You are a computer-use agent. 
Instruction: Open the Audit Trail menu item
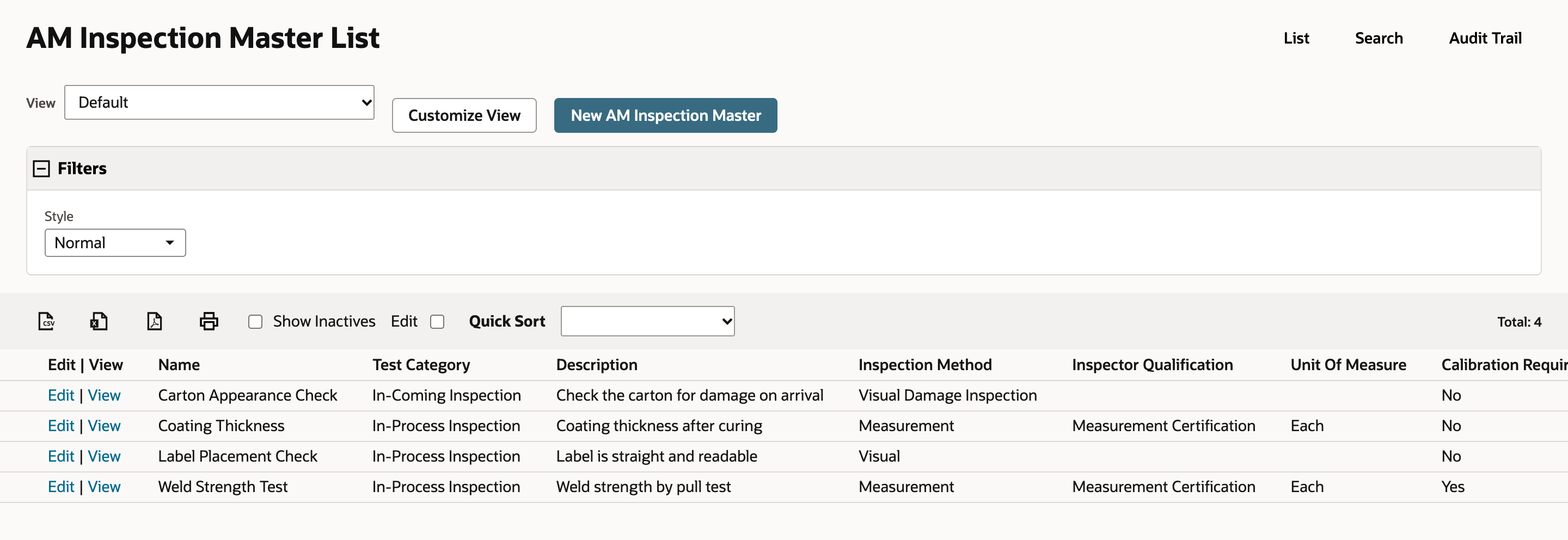click(x=1485, y=38)
